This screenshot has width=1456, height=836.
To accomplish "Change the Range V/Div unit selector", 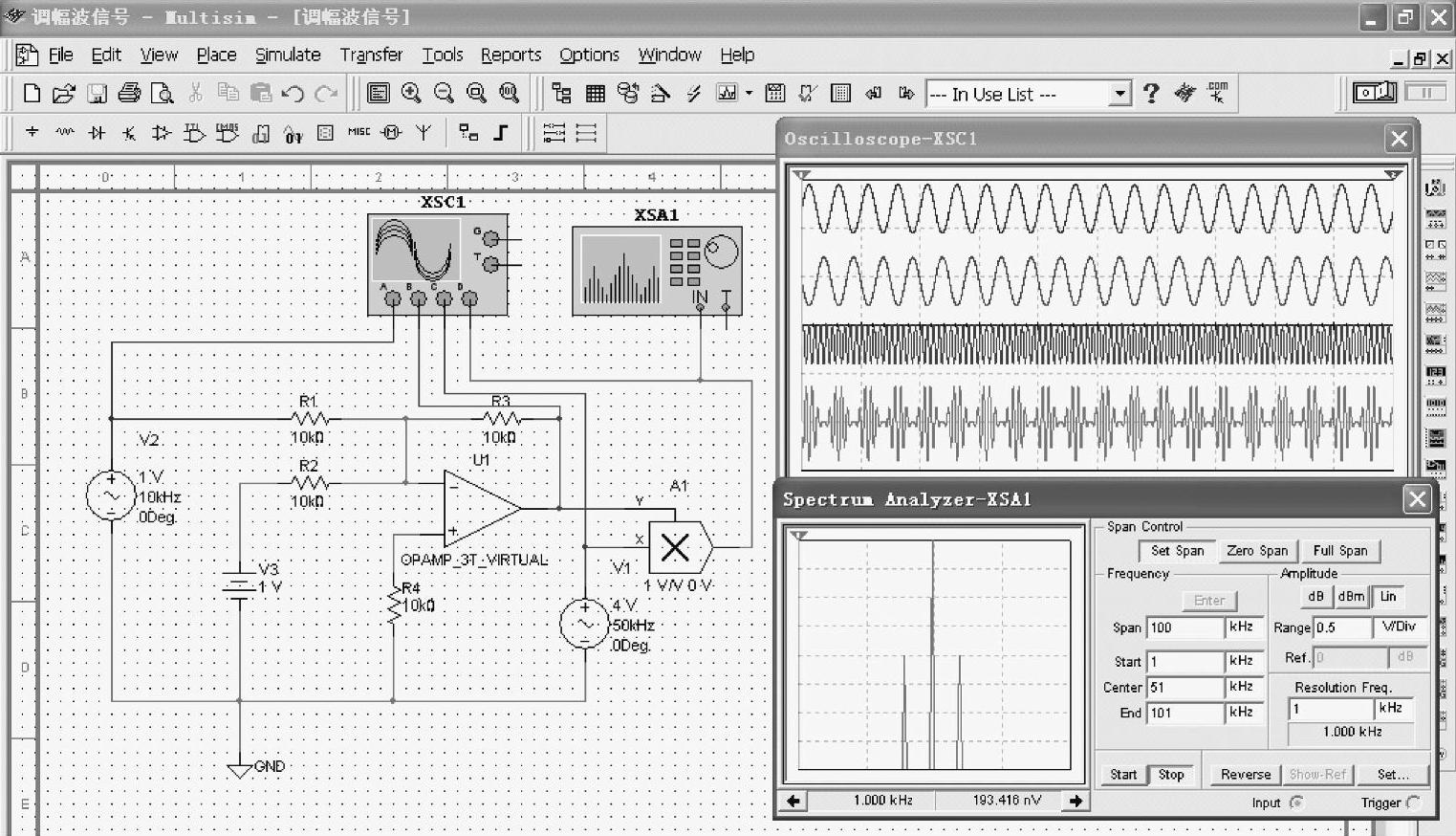I will tap(1399, 627).
